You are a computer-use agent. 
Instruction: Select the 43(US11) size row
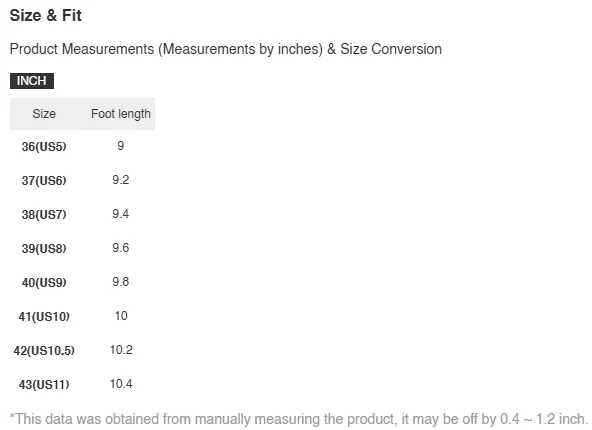point(82,384)
